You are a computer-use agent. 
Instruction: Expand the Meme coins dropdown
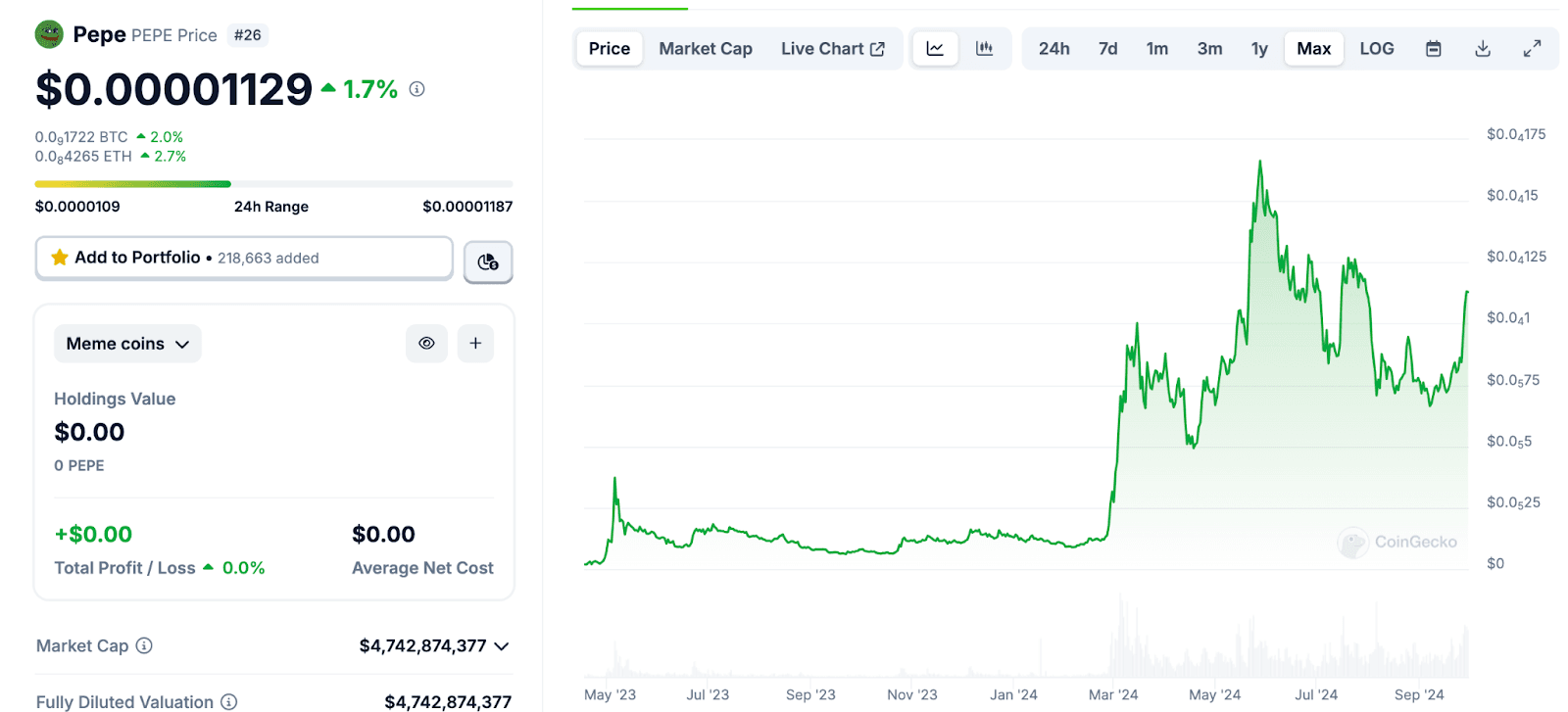pyautogui.click(x=127, y=344)
